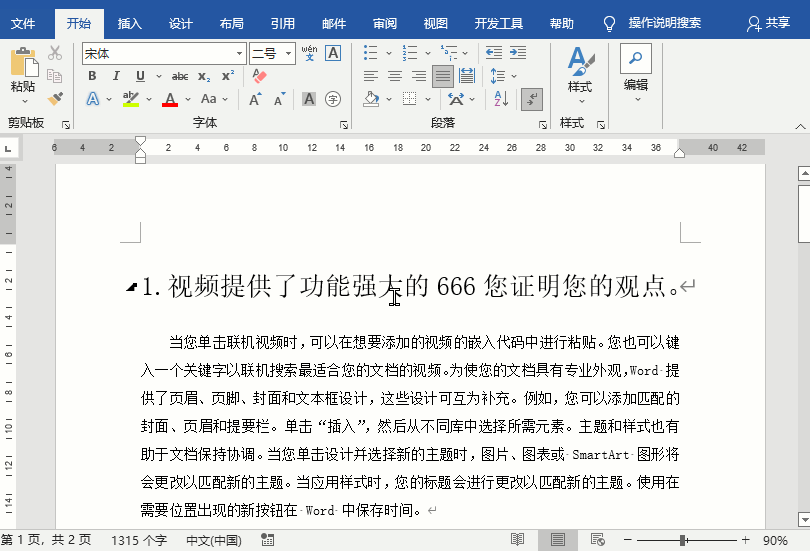The width and height of the screenshot is (810, 551).
Task: Increase font size with the grow font icon
Action: point(255,99)
